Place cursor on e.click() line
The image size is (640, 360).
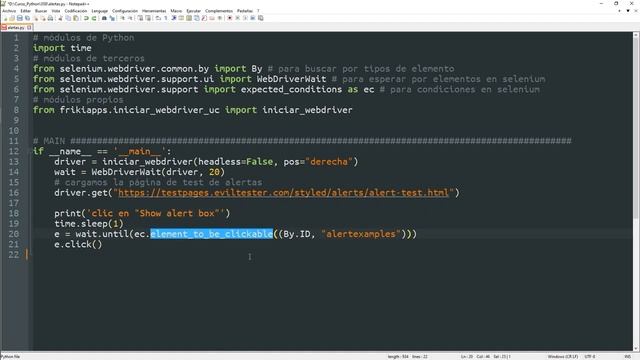(x=78, y=244)
